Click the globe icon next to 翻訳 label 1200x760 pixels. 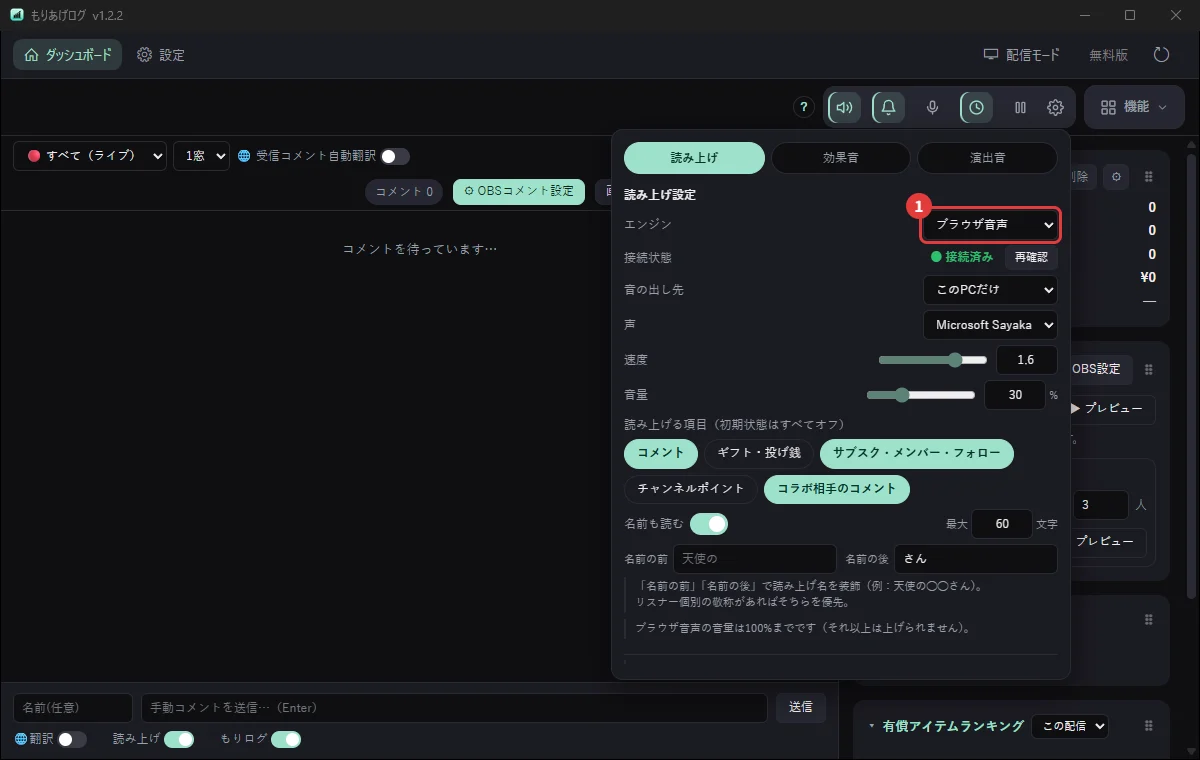[x=21, y=739]
